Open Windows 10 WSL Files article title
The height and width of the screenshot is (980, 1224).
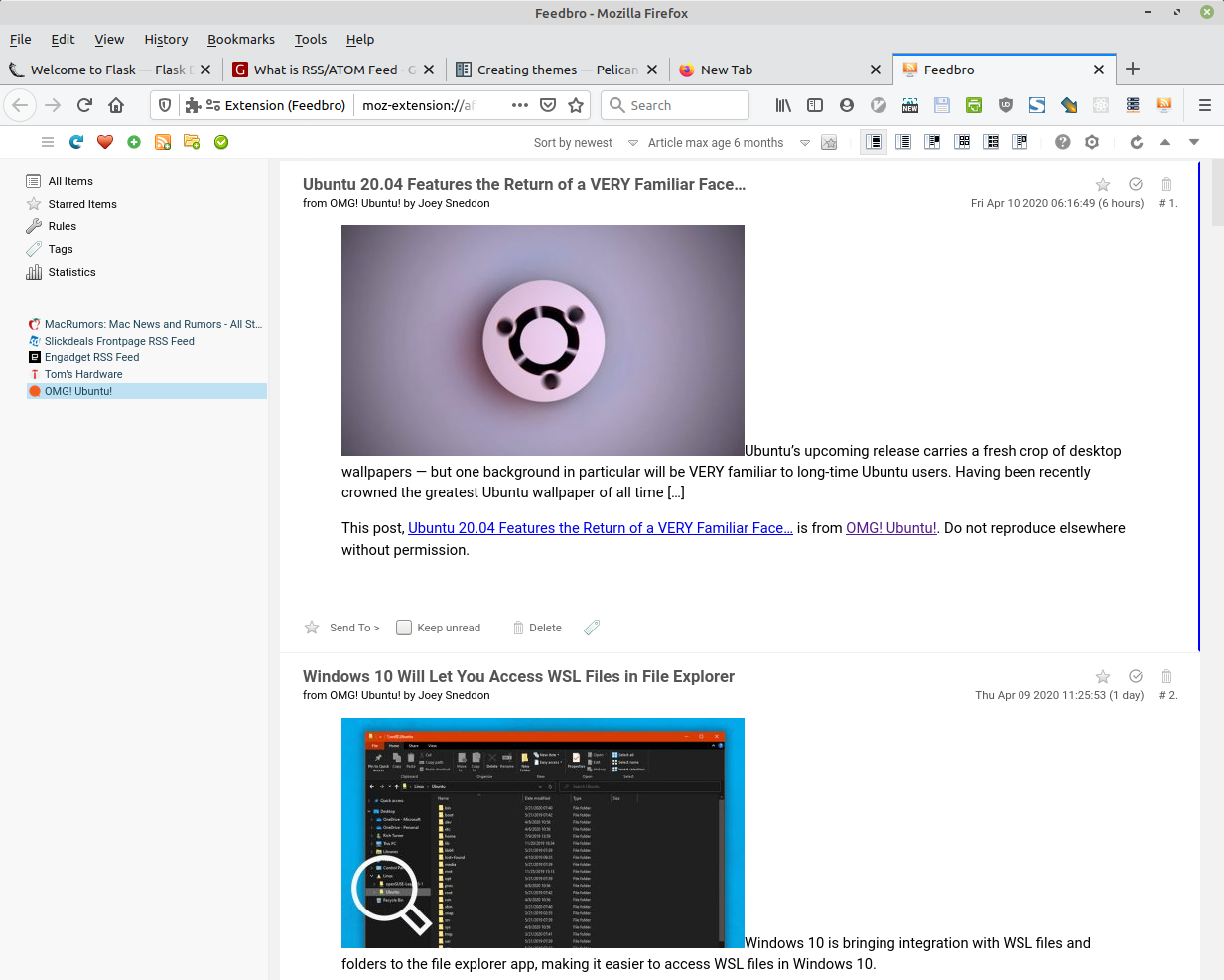tap(518, 676)
